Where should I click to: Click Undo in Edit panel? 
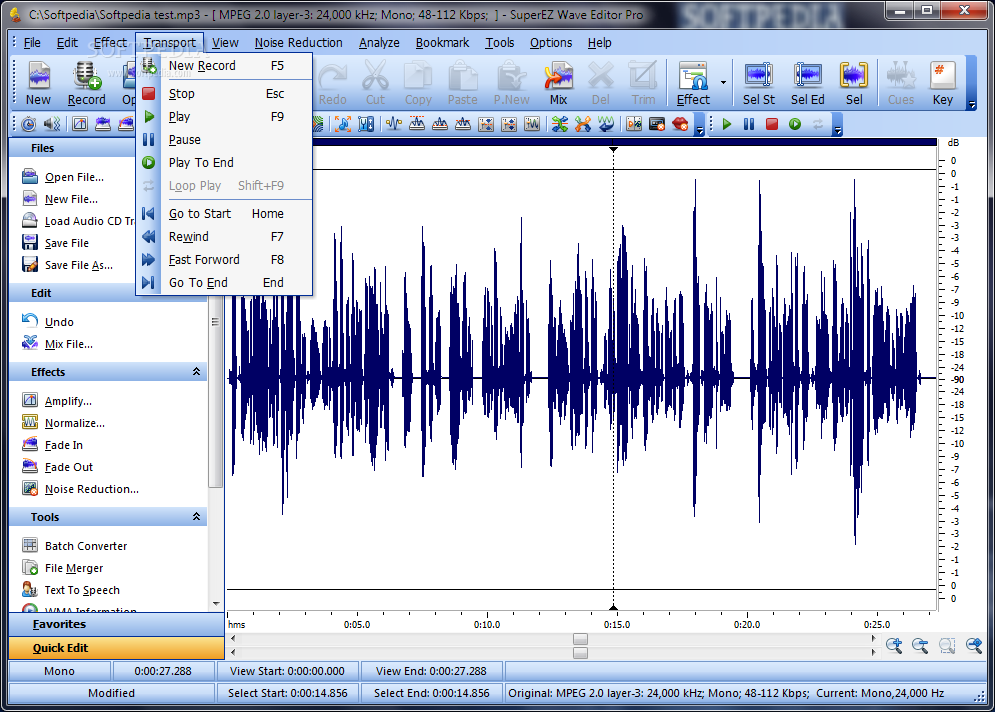48,322
